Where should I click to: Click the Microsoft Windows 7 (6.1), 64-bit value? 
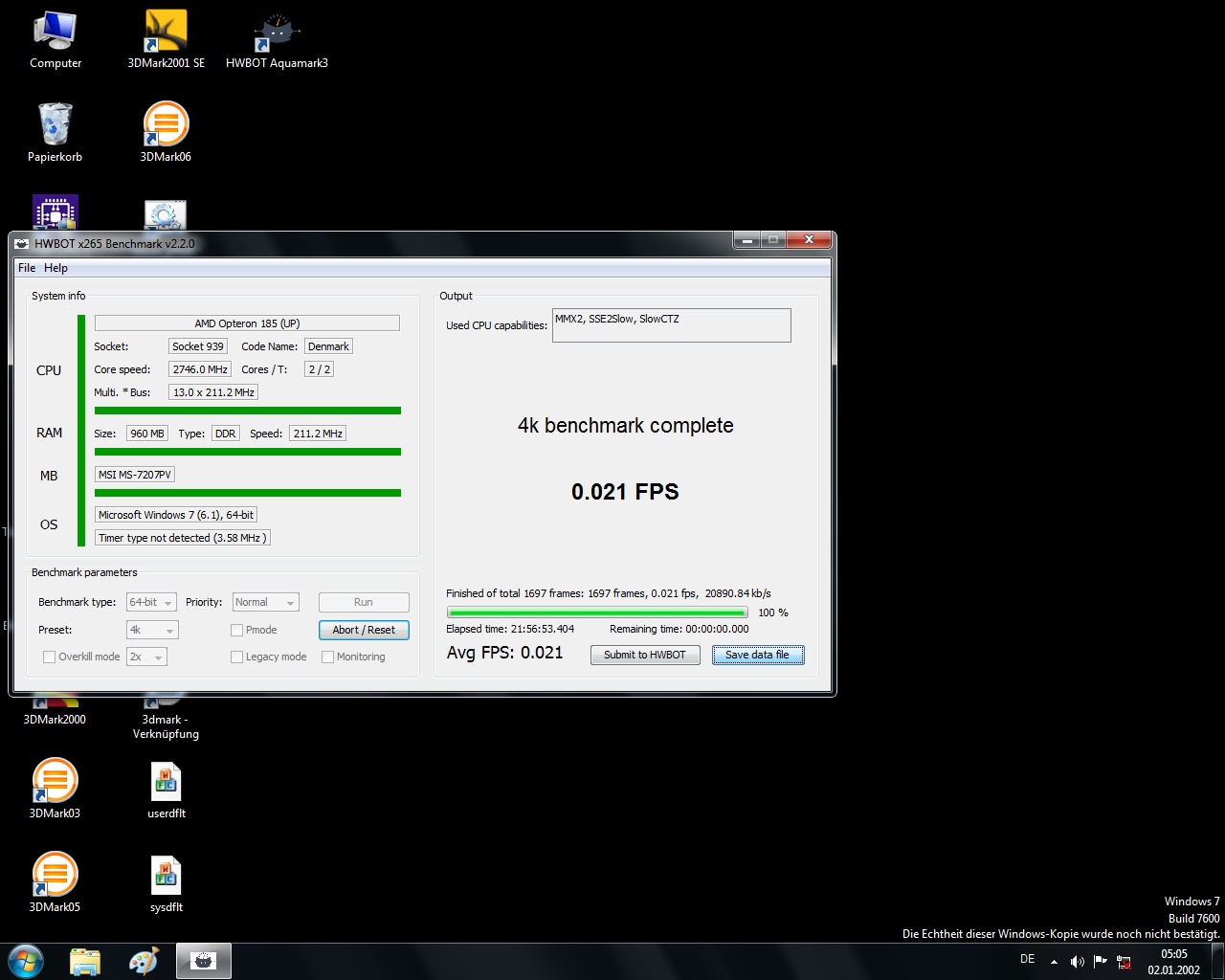176,515
